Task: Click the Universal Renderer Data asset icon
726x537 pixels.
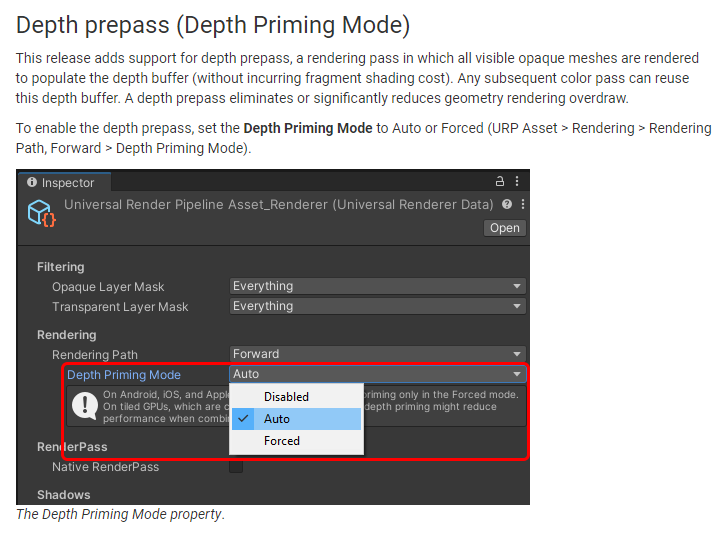Action: point(41,213)
